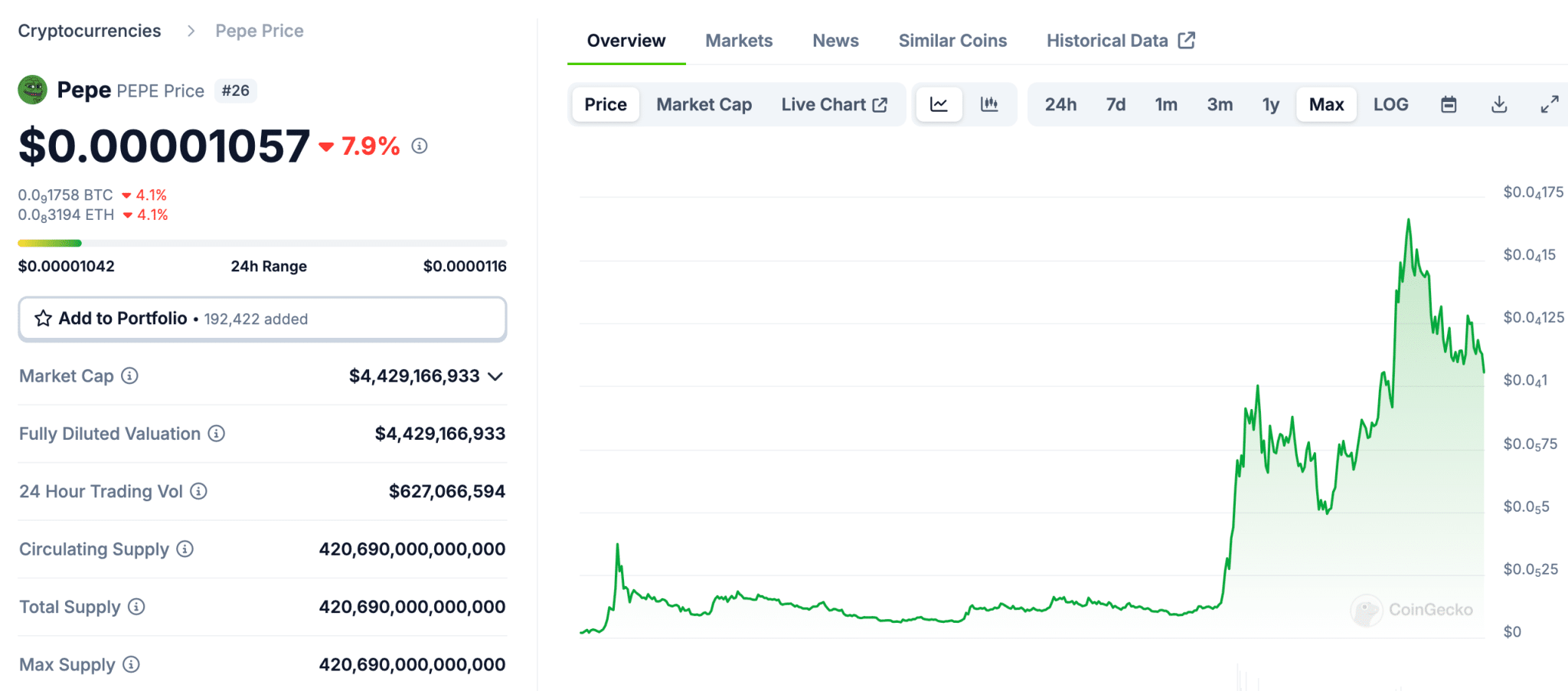Go to Cryptocurrencies breadcrumb link
The width and height of the screenshot is (1568, 691).
[90, 31]
